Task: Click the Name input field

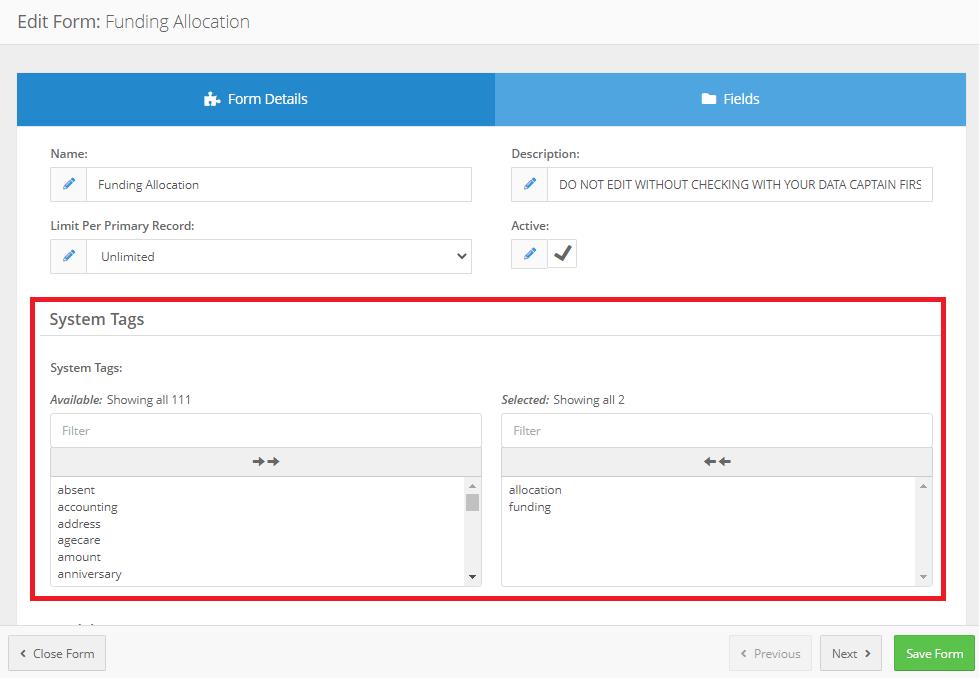Action: point(279,184)
